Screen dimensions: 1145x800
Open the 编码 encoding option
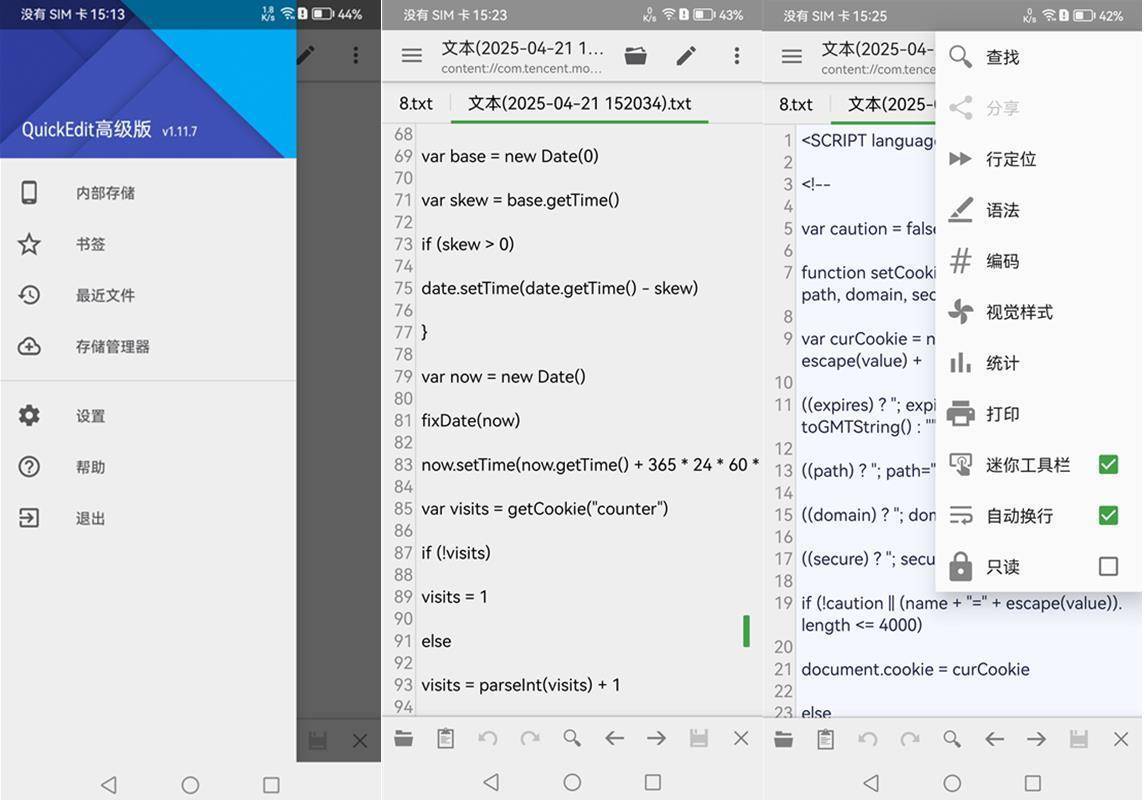pyautogui.click(x=1002, y=261)
